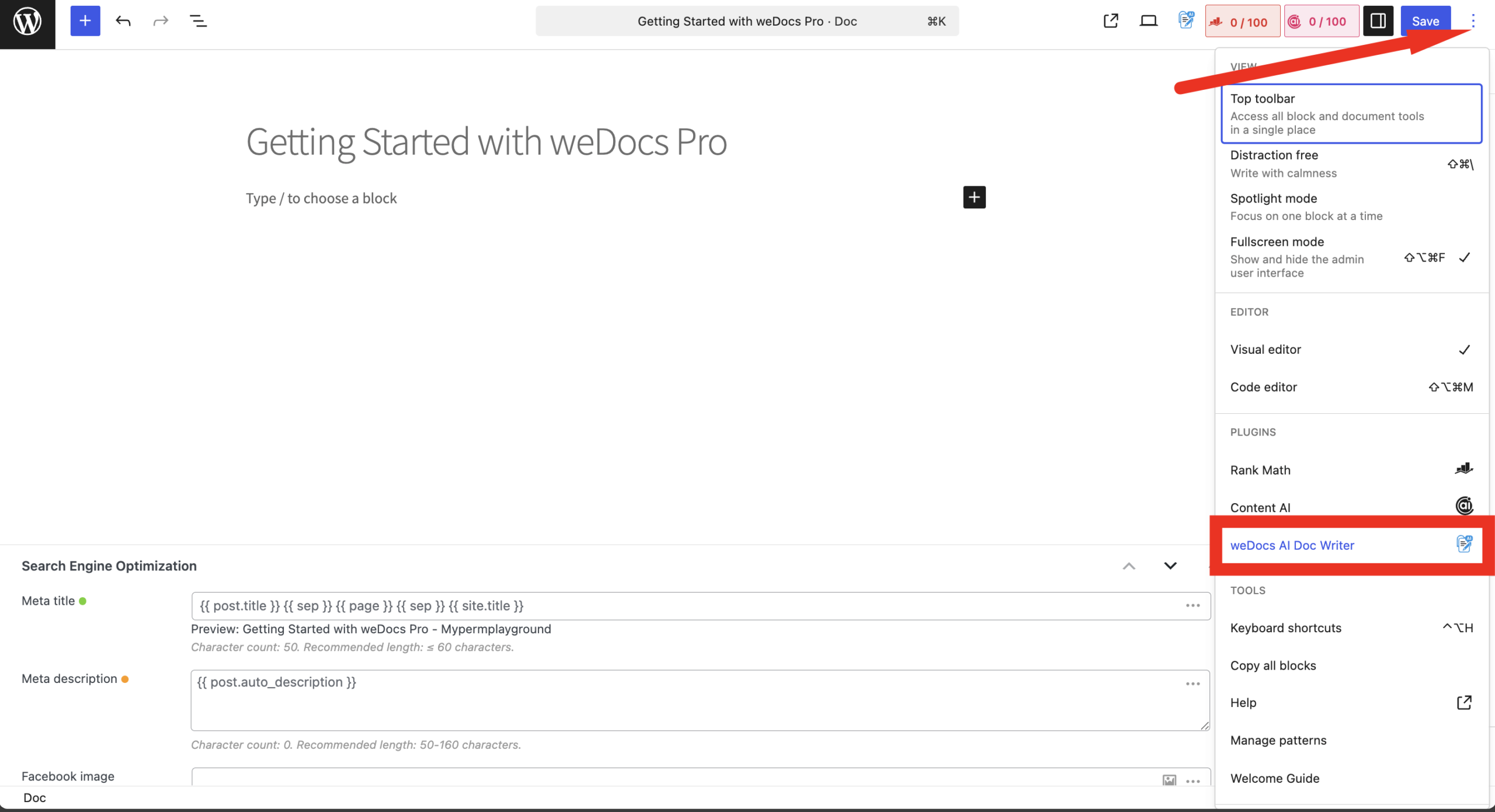Open the Rank Math score indicator

[x=1242, y=21]
